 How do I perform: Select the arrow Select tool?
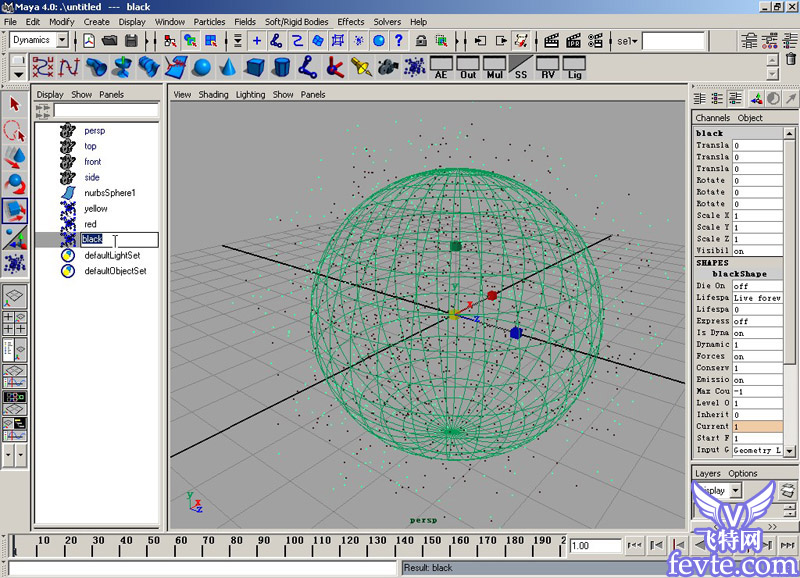pyautogui.click(x=15, y=103)
